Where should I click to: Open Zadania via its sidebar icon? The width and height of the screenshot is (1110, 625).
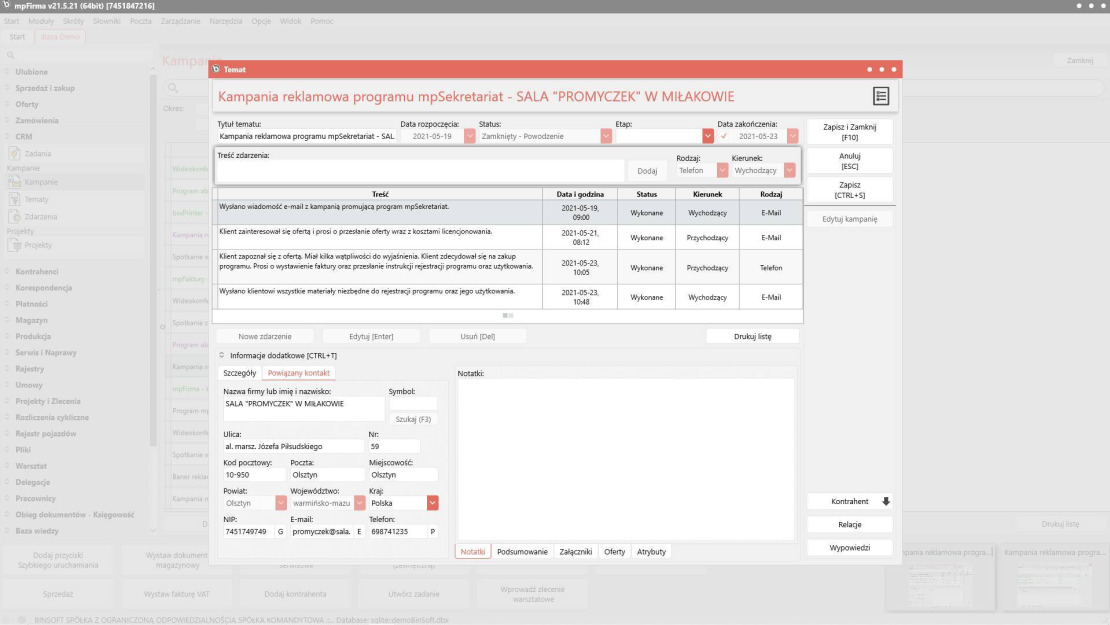point(14,153)
